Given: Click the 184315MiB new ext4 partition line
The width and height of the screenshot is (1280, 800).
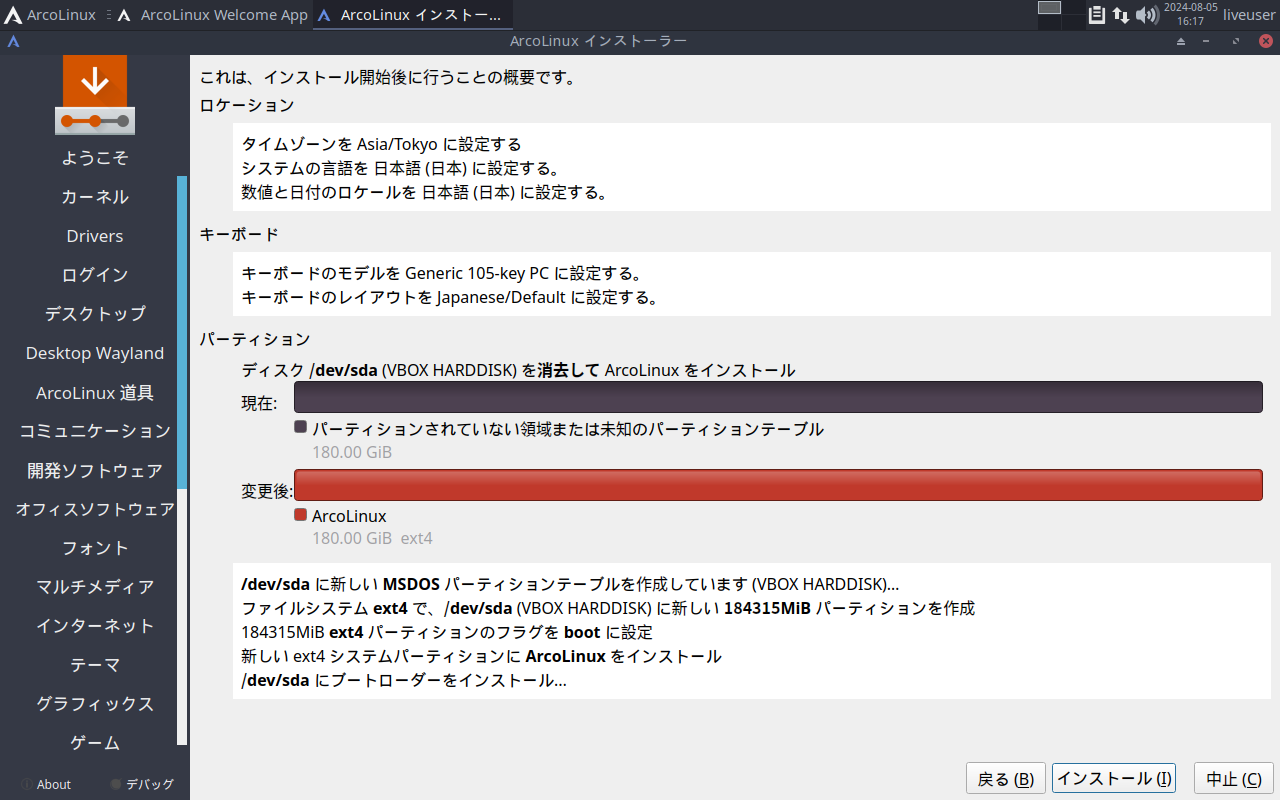Looking at the screenshot, I should (x=608, y=608).
